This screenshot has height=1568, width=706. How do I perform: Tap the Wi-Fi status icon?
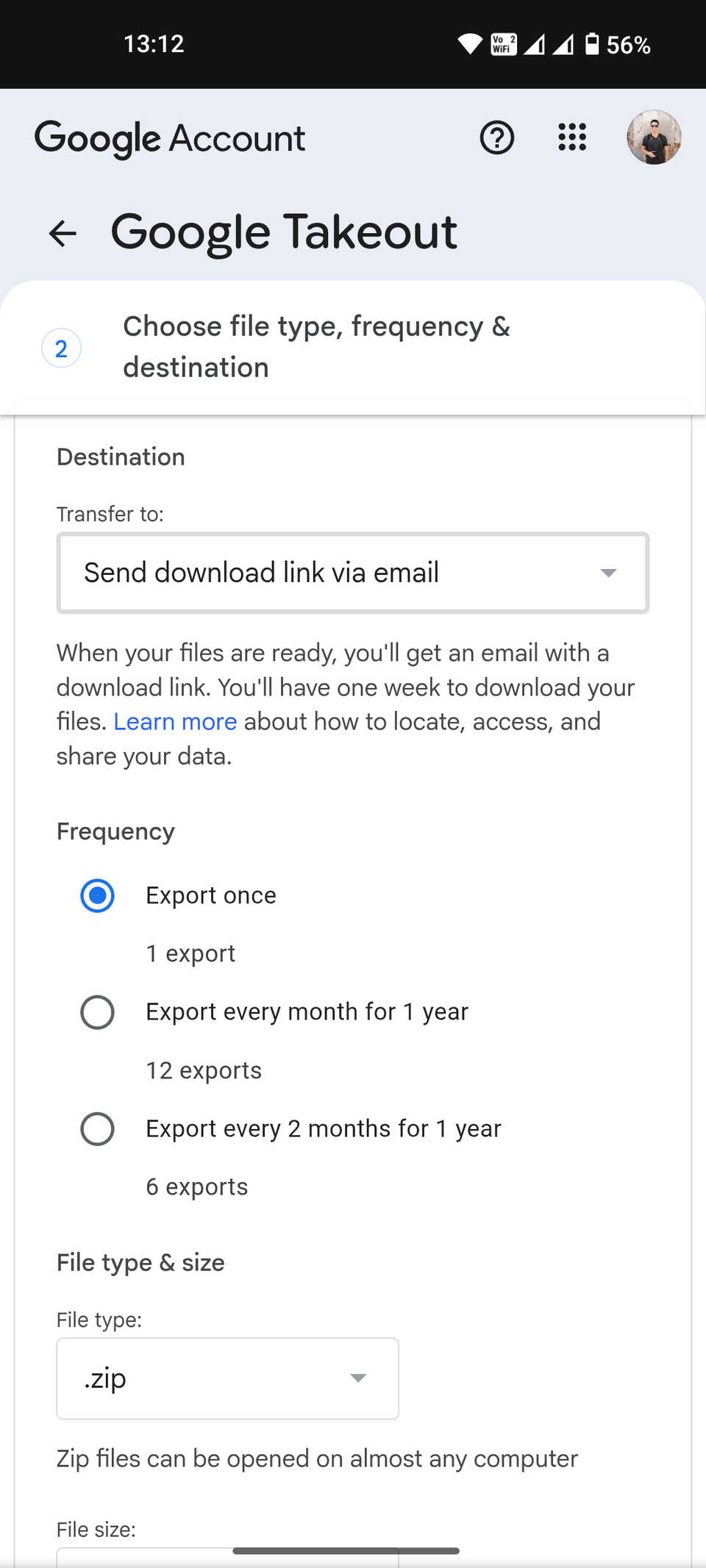click(x=470, y=44)
